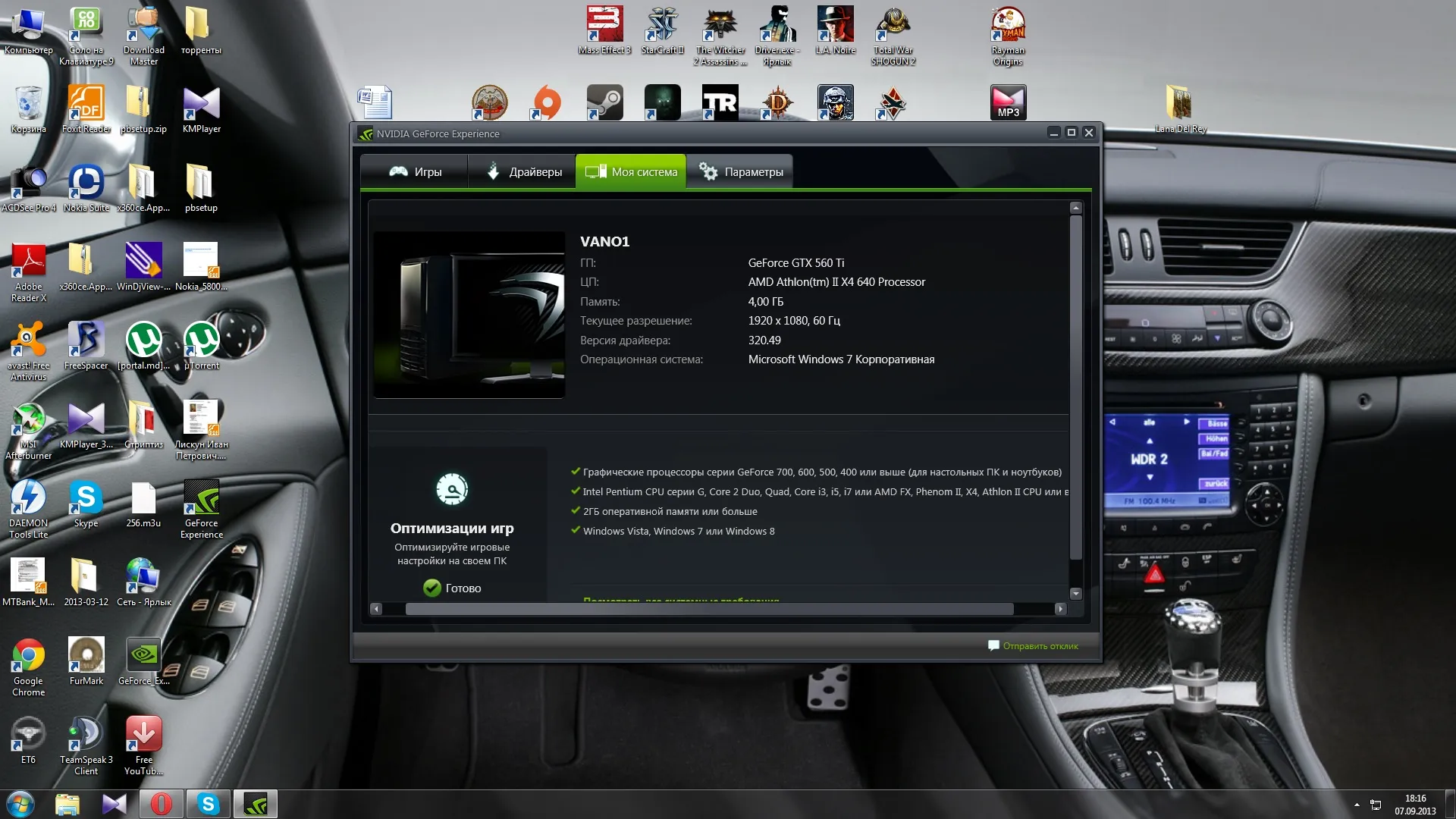Screen dimensions: 1456x819
Task: Open Nokia Suite desktop shortcut
Action: pyautogui.click(x=86, y=189)
